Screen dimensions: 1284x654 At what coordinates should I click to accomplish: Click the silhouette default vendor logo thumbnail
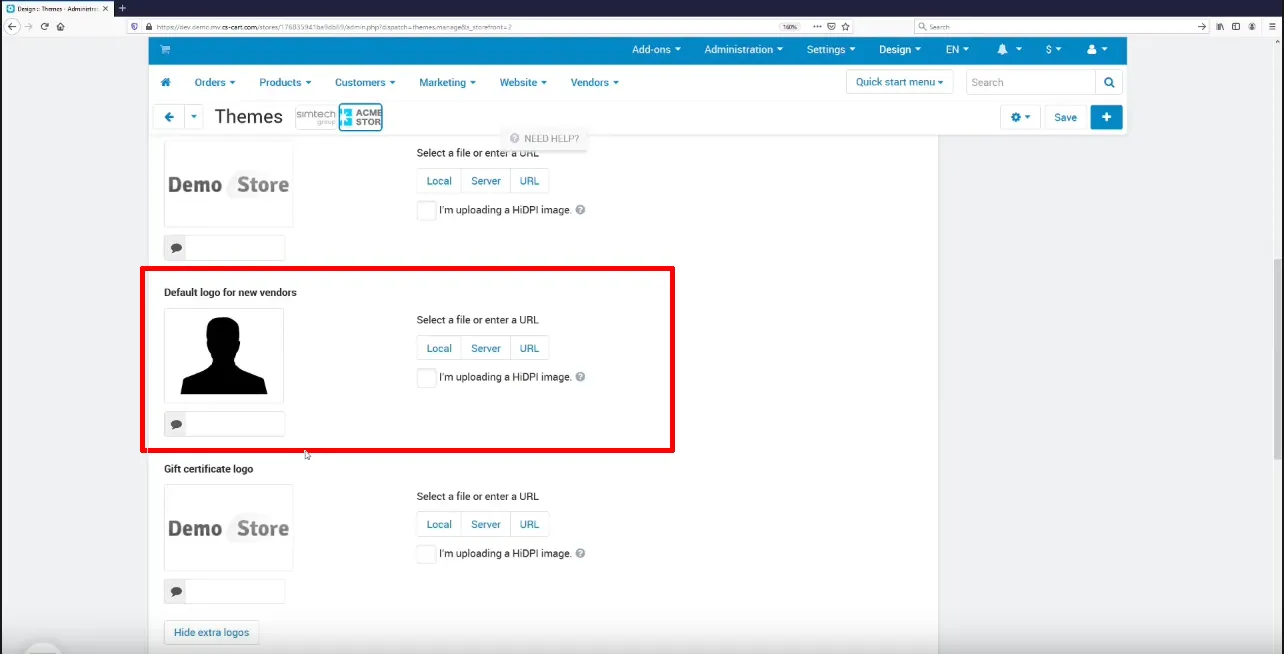(224, 356)
